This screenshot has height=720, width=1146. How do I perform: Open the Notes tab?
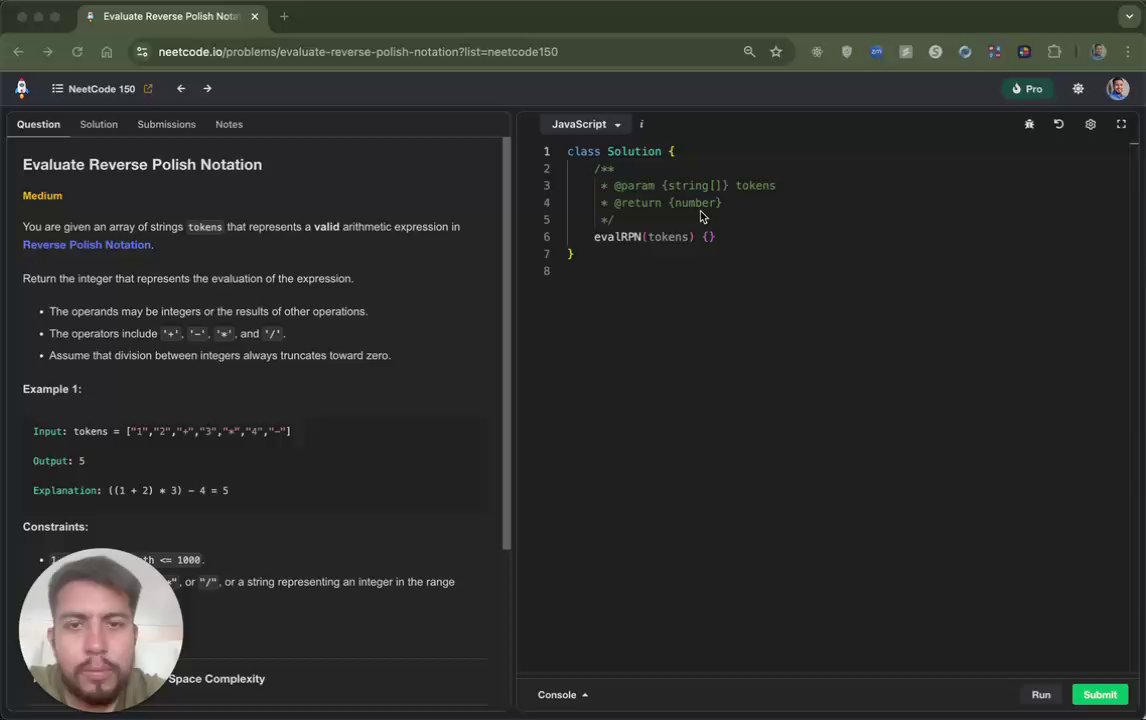click(x=229, y=124)
